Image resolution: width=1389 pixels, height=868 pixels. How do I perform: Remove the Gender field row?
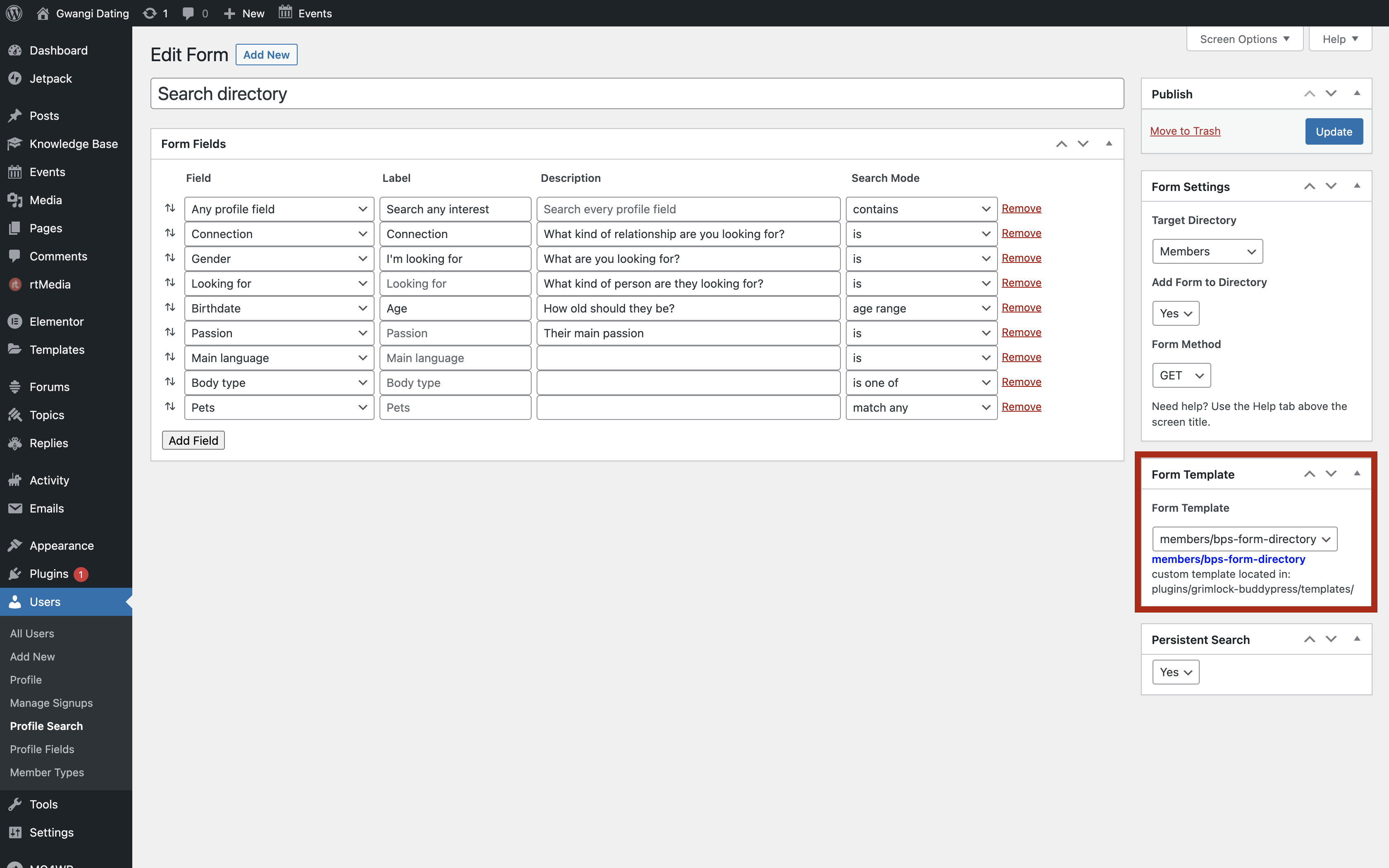coord(1021,258)
